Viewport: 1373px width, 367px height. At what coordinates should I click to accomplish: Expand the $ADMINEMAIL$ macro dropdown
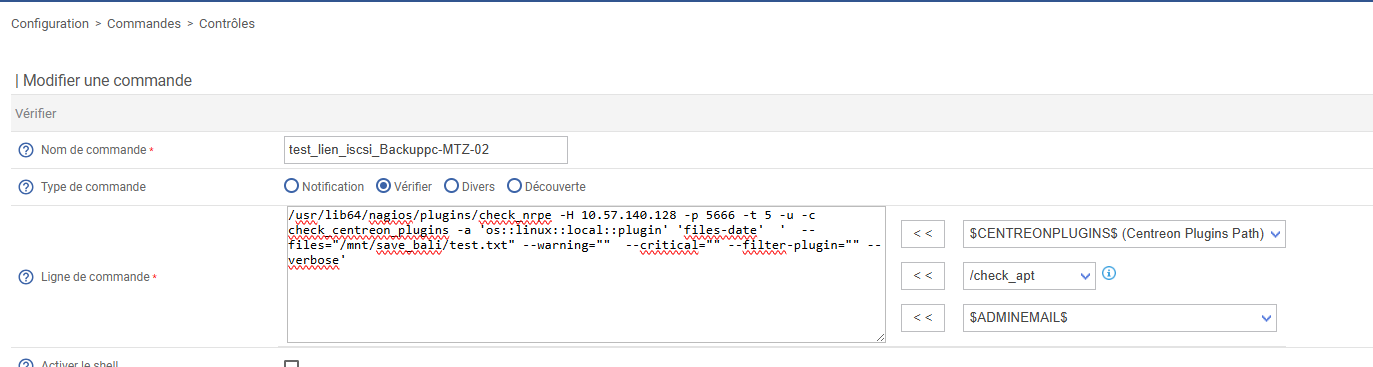(1120, 318)
